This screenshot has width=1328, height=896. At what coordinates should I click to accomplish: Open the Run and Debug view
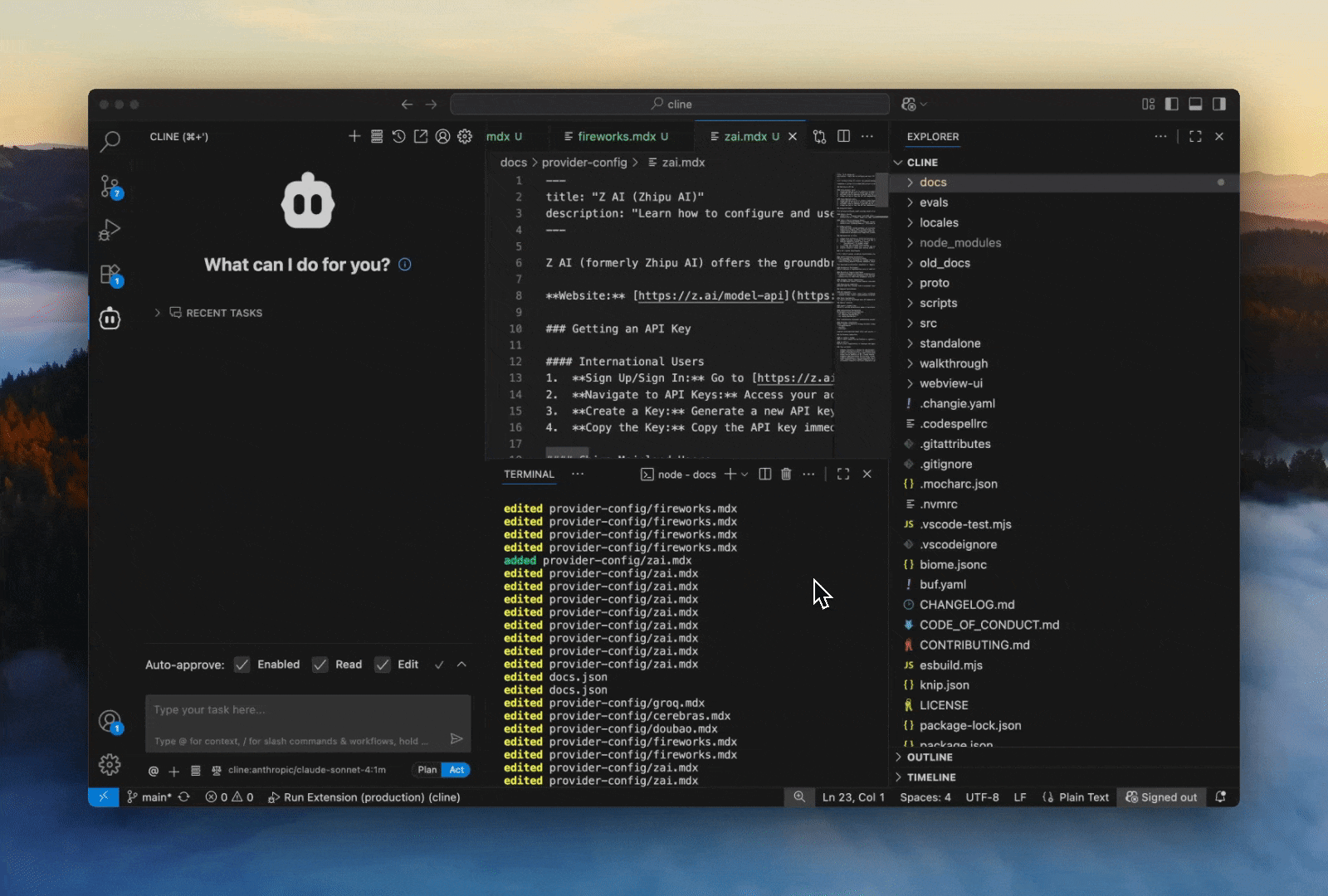click(x=110, y=230)
